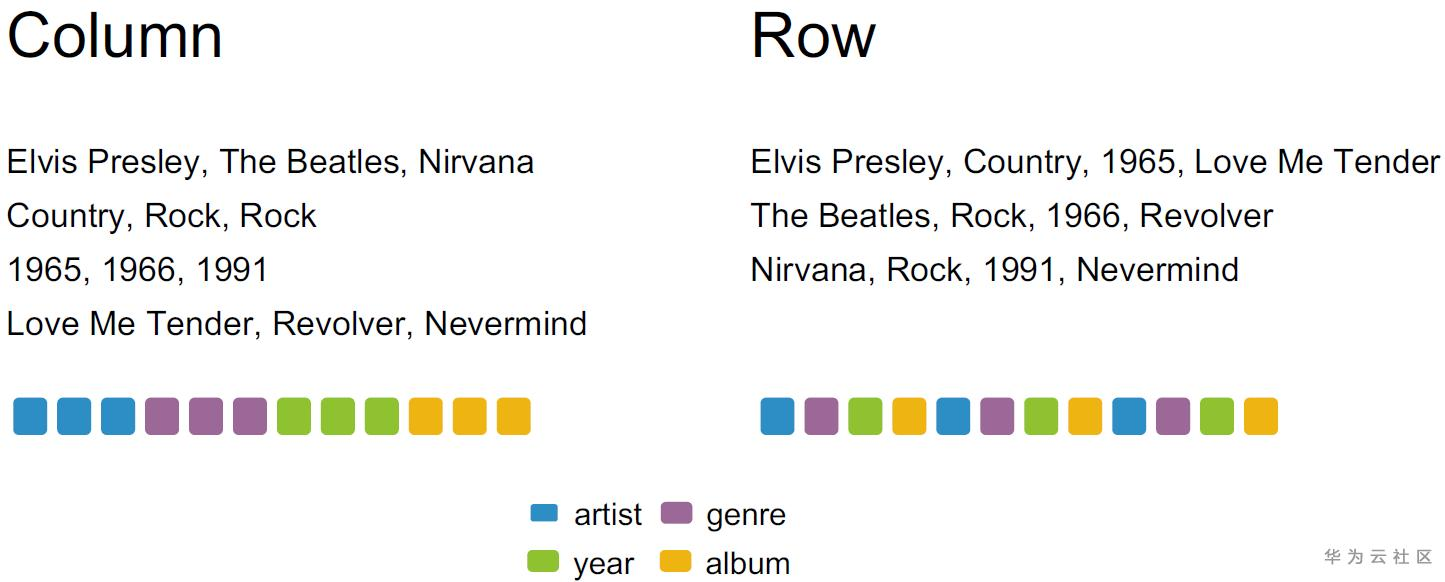Click the "Country, Rock, Rock" line

click(162, 216)
